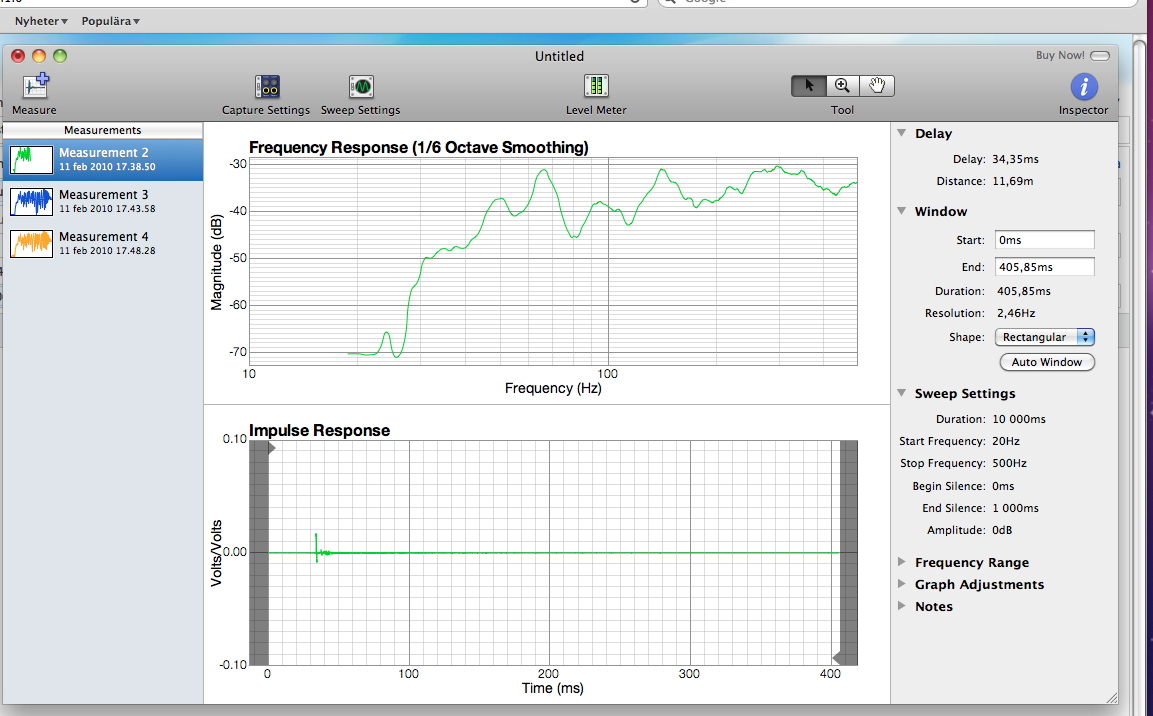This screenshot has width=1153, height=716.
Task: Expand the Graph Adjustments section
Action: click(902, 584)
